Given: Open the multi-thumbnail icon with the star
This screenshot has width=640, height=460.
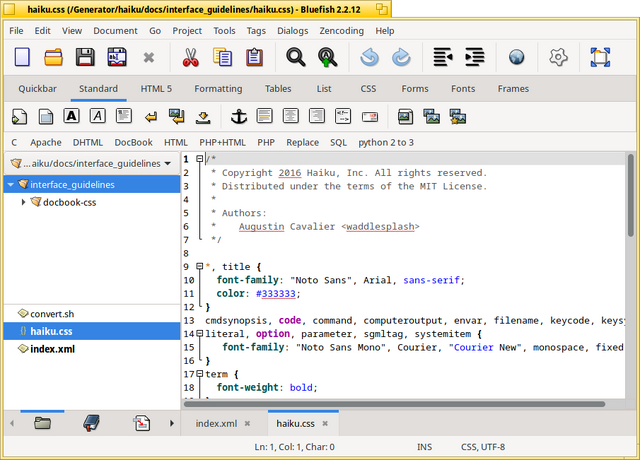Looking at the screenshot, I should click(458, 116).
